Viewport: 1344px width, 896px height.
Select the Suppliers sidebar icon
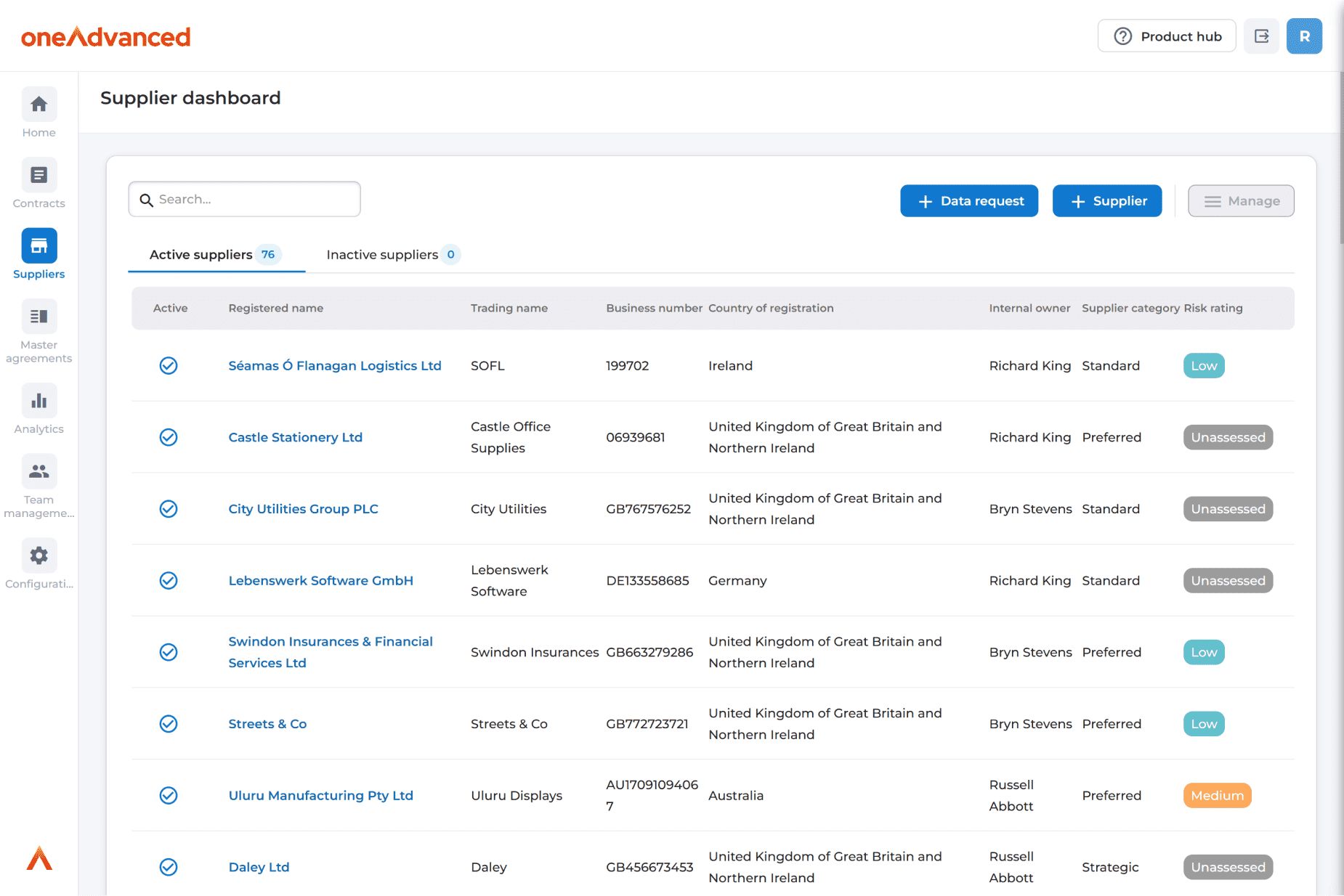(x=39, y=246)
